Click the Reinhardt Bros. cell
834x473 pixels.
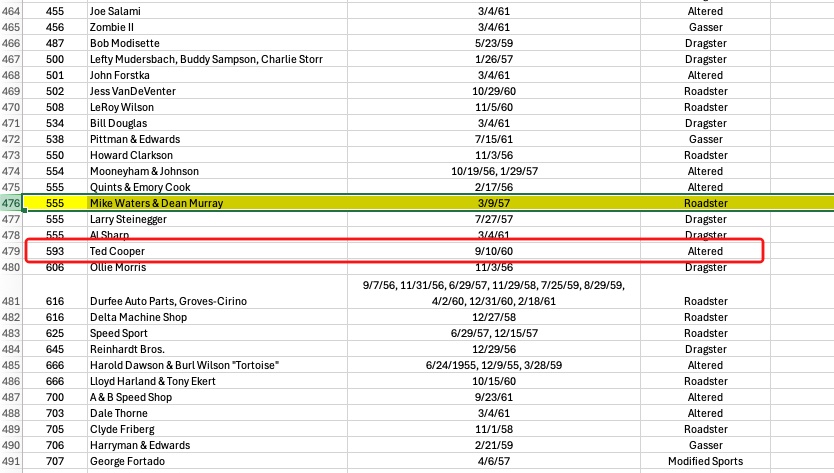click(217, 349)
